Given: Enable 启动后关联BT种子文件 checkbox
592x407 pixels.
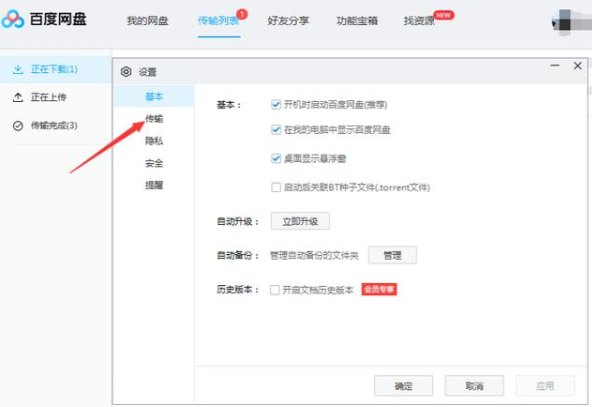Looking at the screenshot, I should coord(276,187).
